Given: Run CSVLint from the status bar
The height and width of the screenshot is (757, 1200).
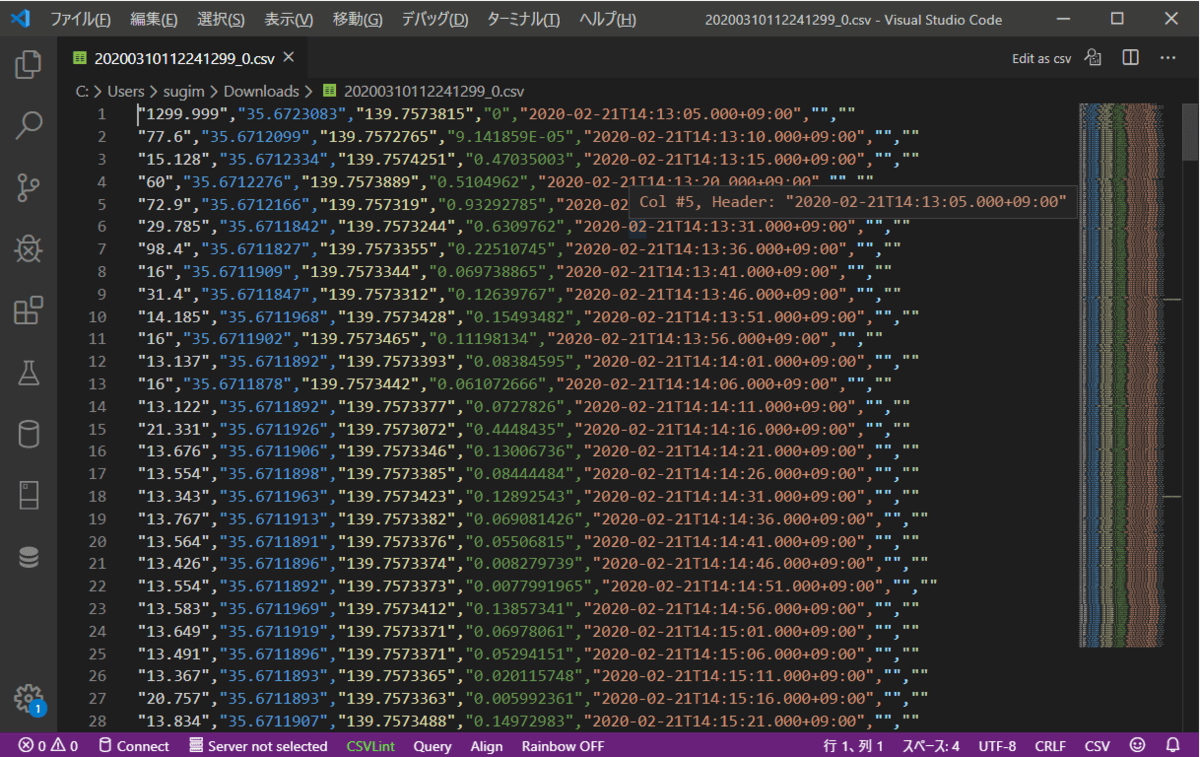Looking at the screenshot, I should (x=370, y=746).
